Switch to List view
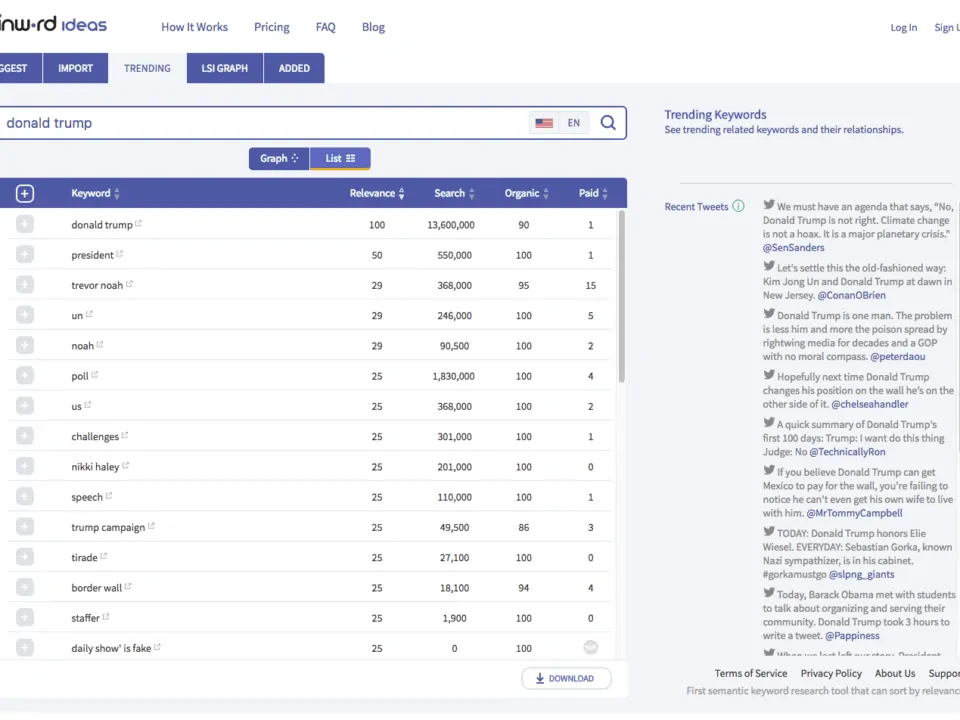960x720 pixels. coord(340,159)
